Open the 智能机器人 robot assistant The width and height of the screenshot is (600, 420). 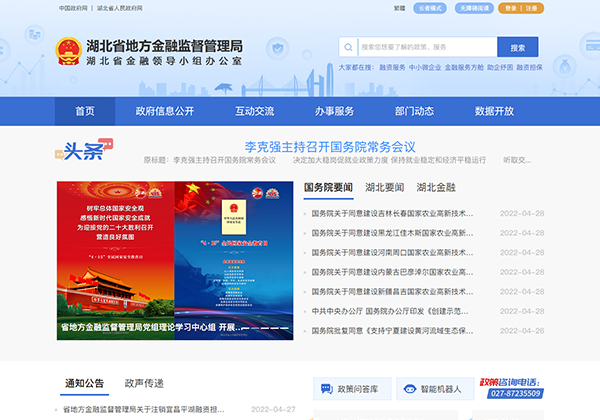tap(432, 389)
